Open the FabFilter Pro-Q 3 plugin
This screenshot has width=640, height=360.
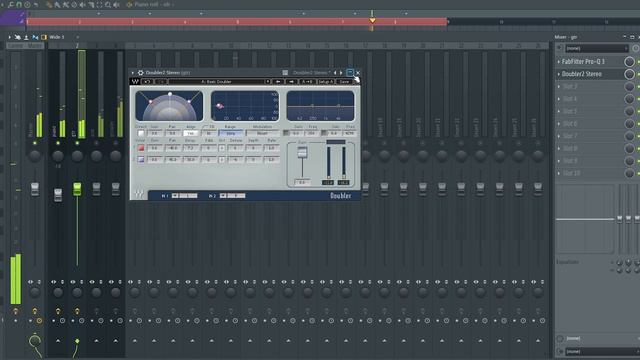pos(583,62)
